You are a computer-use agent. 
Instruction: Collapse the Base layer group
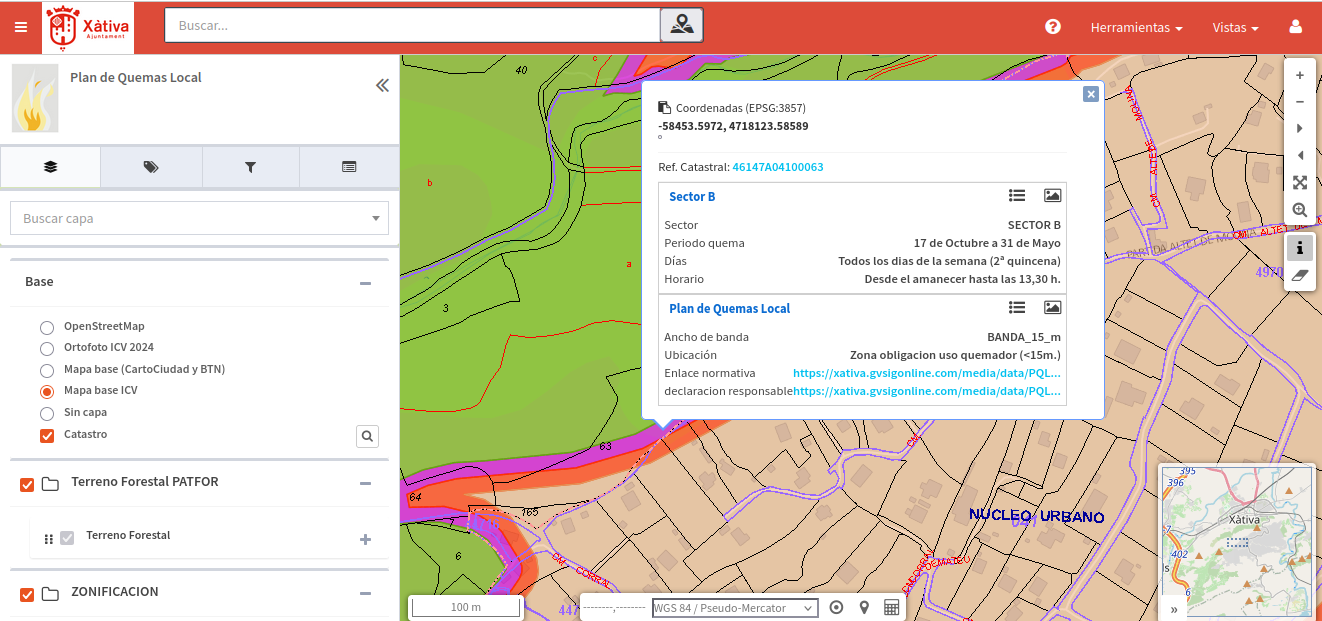365,283
